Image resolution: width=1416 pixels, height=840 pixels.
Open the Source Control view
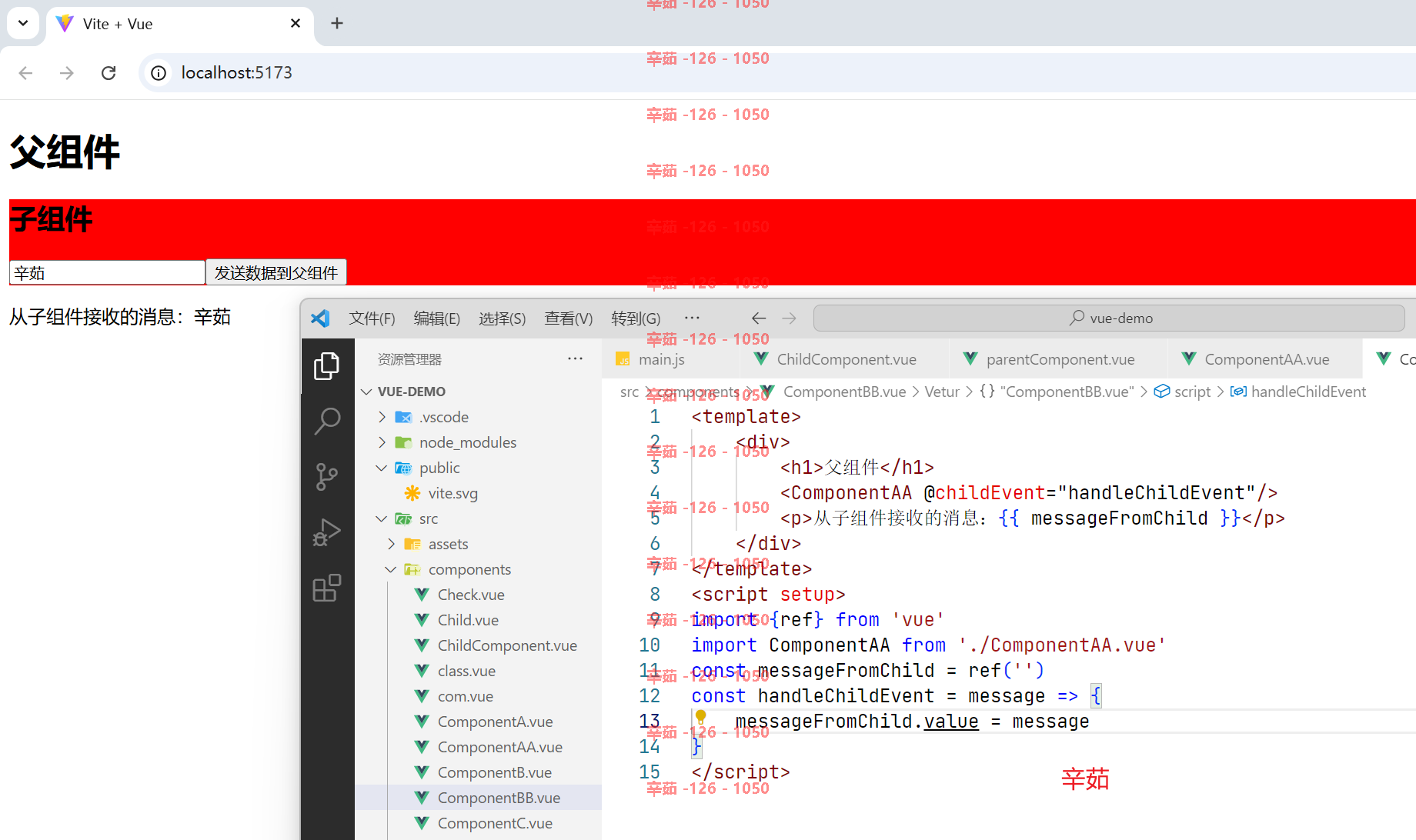[x=327, y=477]
